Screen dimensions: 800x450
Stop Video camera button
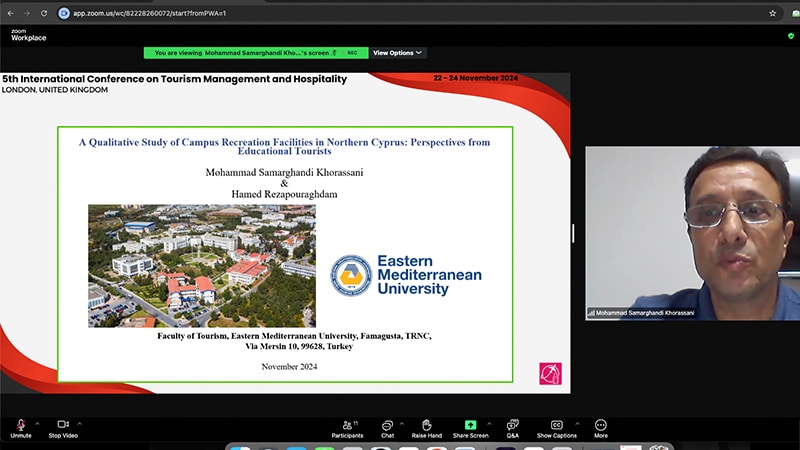62,426
